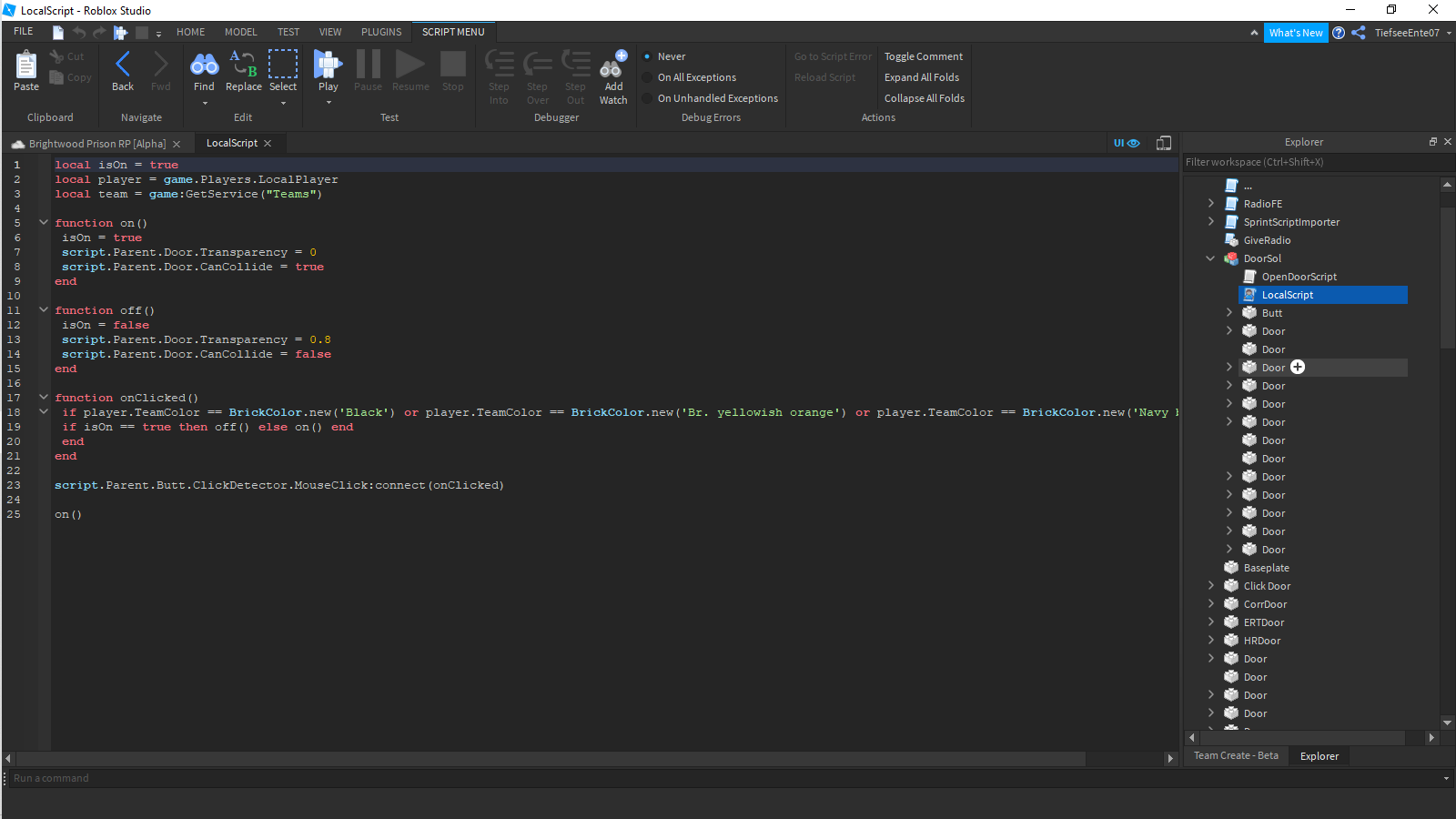Expand the SprintScriptImporter node
This screenshot has height=819, width=1456.
(x=1210, y=221)
